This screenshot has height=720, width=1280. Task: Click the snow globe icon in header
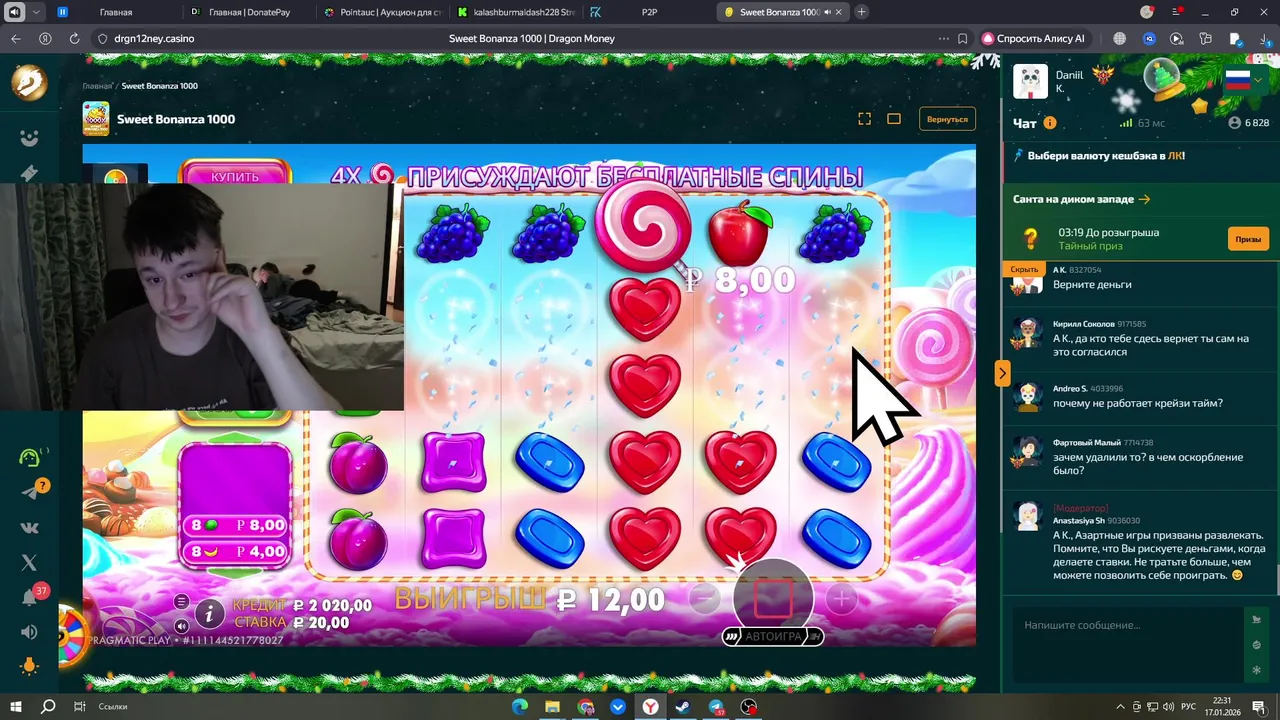tap(1163, 79)
